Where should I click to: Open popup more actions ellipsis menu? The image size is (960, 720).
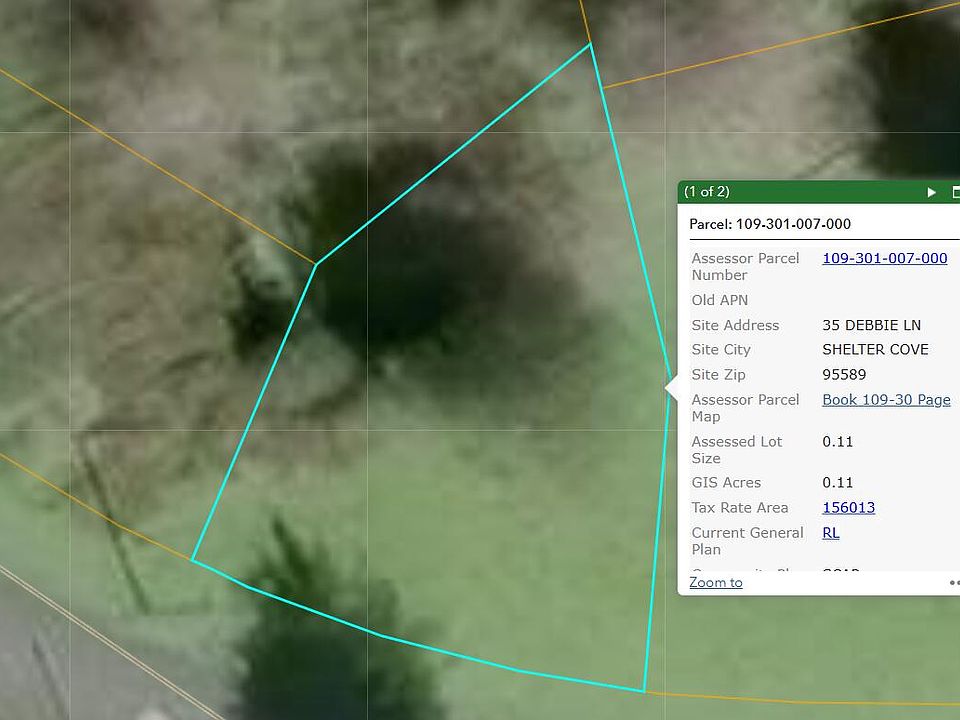tap(954, 582)
